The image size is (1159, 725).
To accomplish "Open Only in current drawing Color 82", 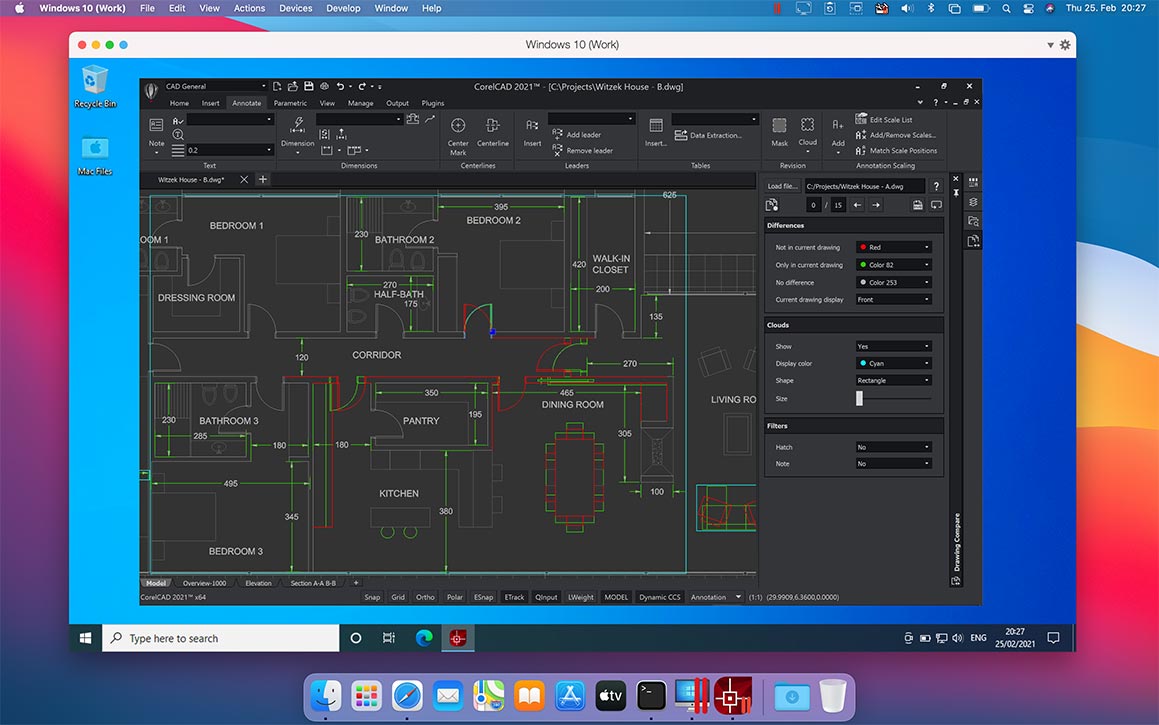I will (893, 265).
